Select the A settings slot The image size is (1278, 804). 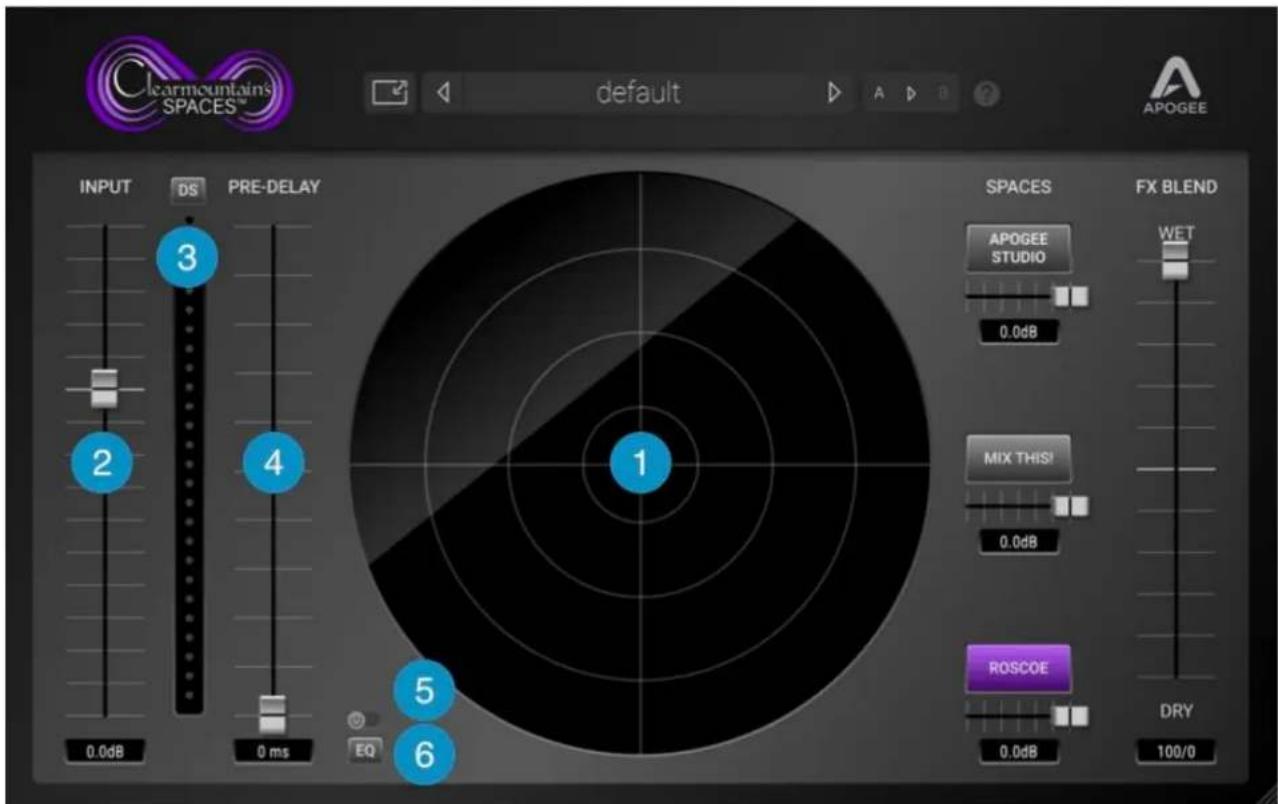(880, 94)
